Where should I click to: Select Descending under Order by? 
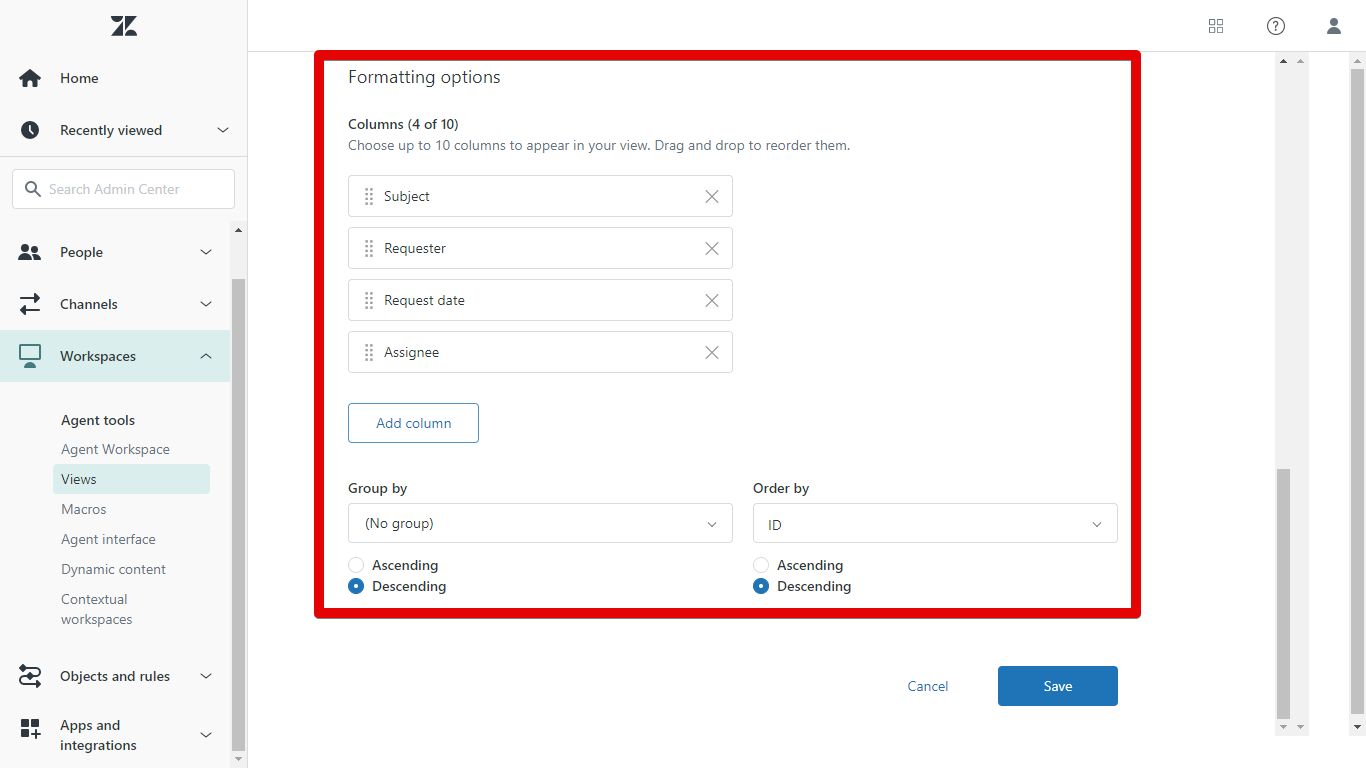pos(761,586)
